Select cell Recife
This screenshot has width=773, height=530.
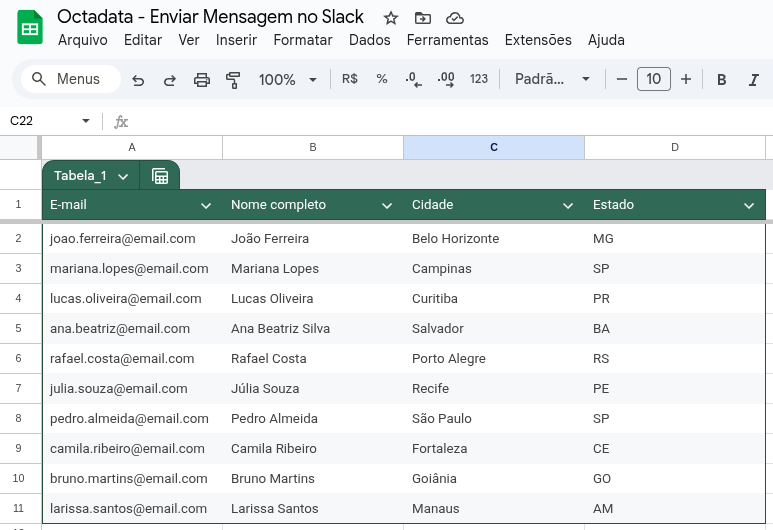(x=493, y=389)
